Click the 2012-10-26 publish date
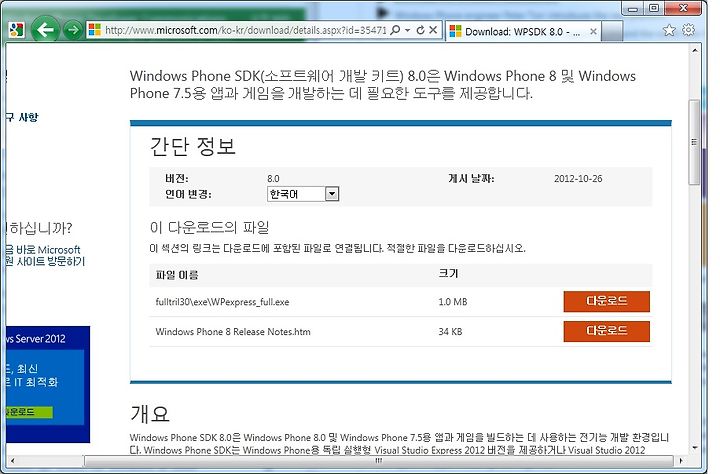Viewport: 720px width, 474px height. click(x=578, y=179)
